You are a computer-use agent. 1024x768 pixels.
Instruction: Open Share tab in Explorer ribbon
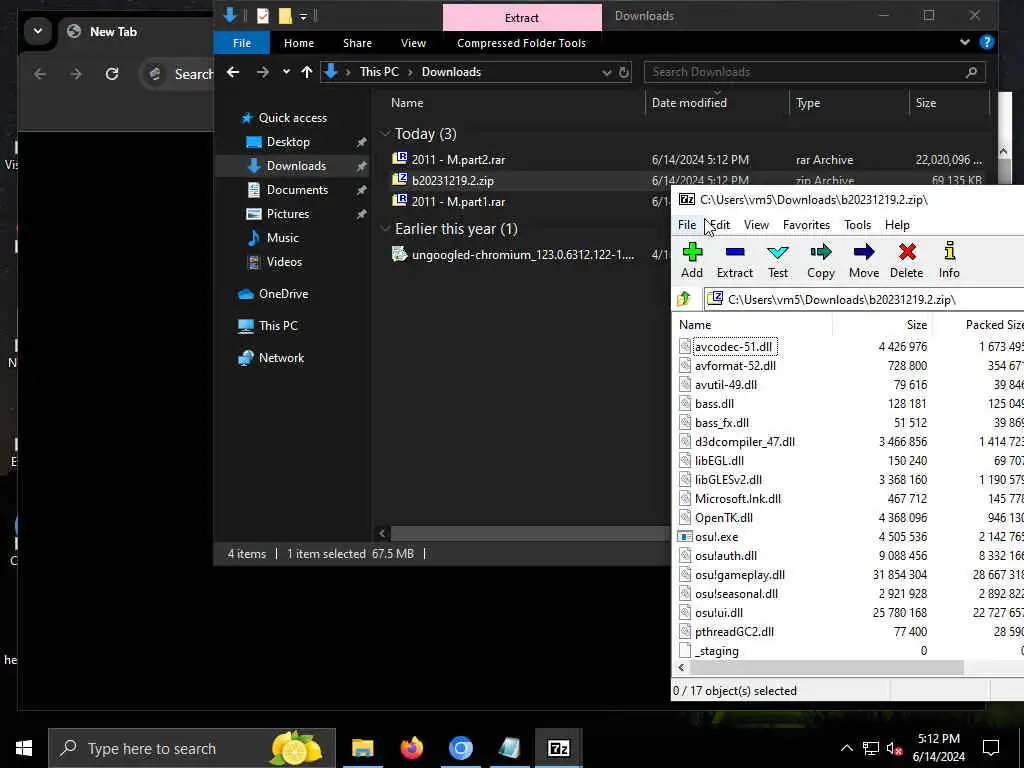[x=357, y=43]
